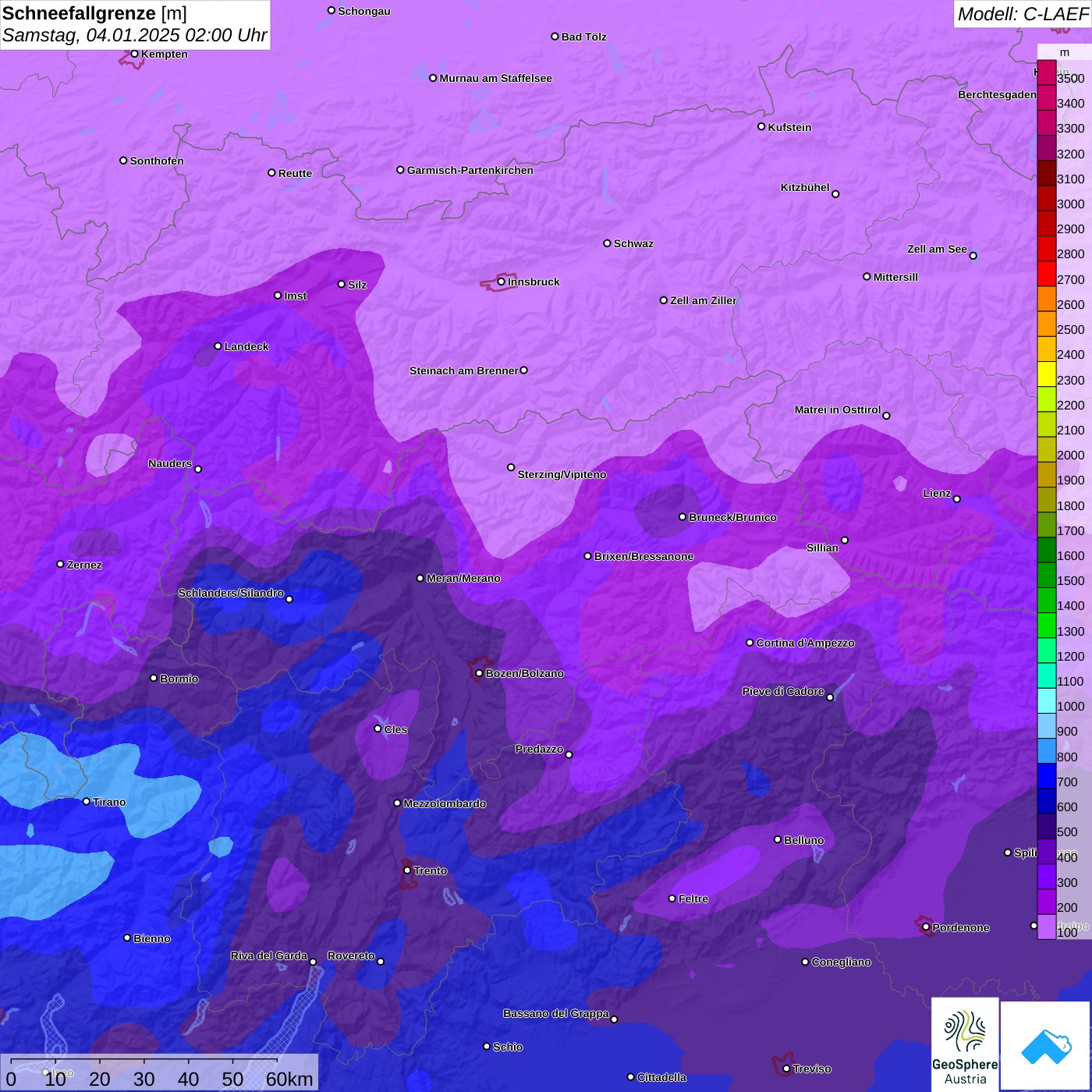1092x1092 pixels.
Task: Click the Bozen/Bolzano marker dot
Action: 479,673
